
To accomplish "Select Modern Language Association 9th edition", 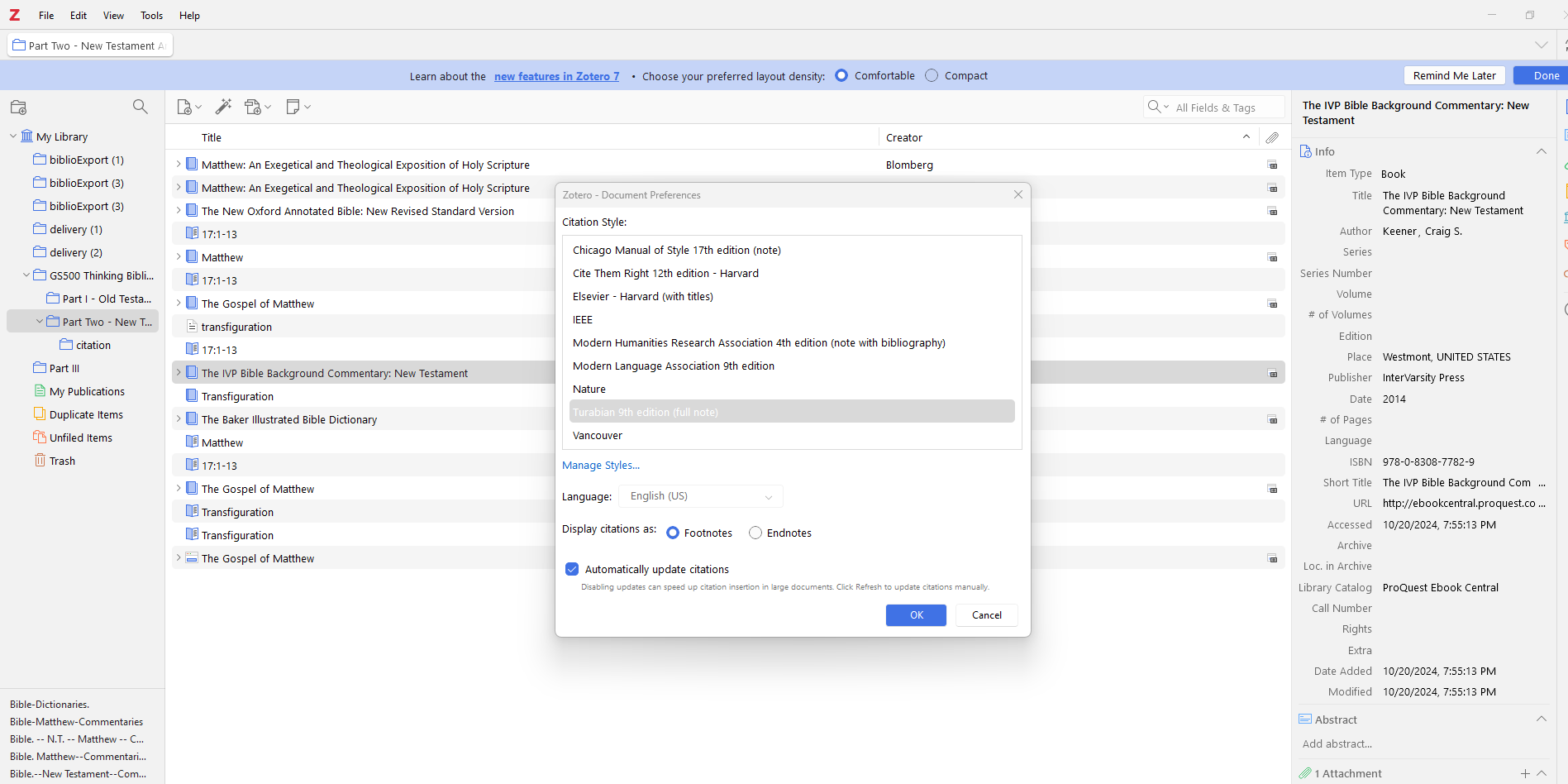I will (x=792, y=366).
